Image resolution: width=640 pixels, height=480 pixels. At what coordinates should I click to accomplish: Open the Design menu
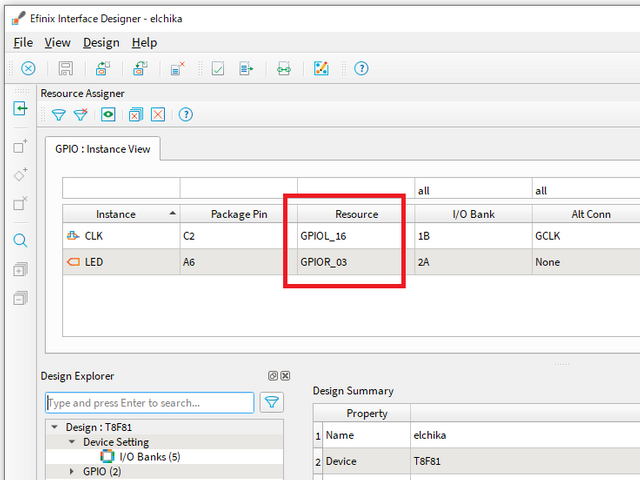click(100, 42)
